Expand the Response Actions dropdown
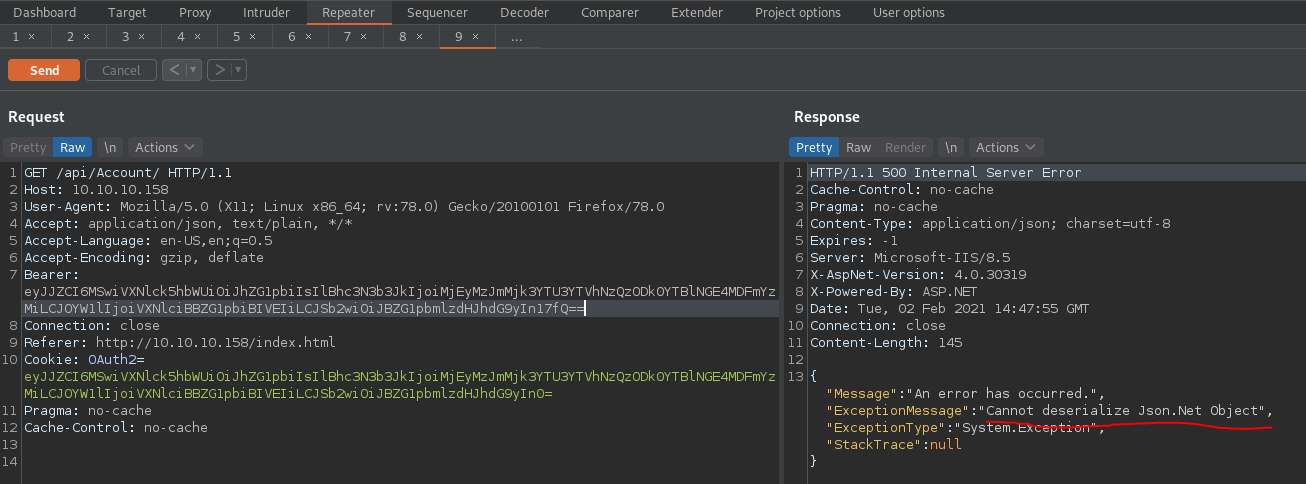 point(1006,147)
